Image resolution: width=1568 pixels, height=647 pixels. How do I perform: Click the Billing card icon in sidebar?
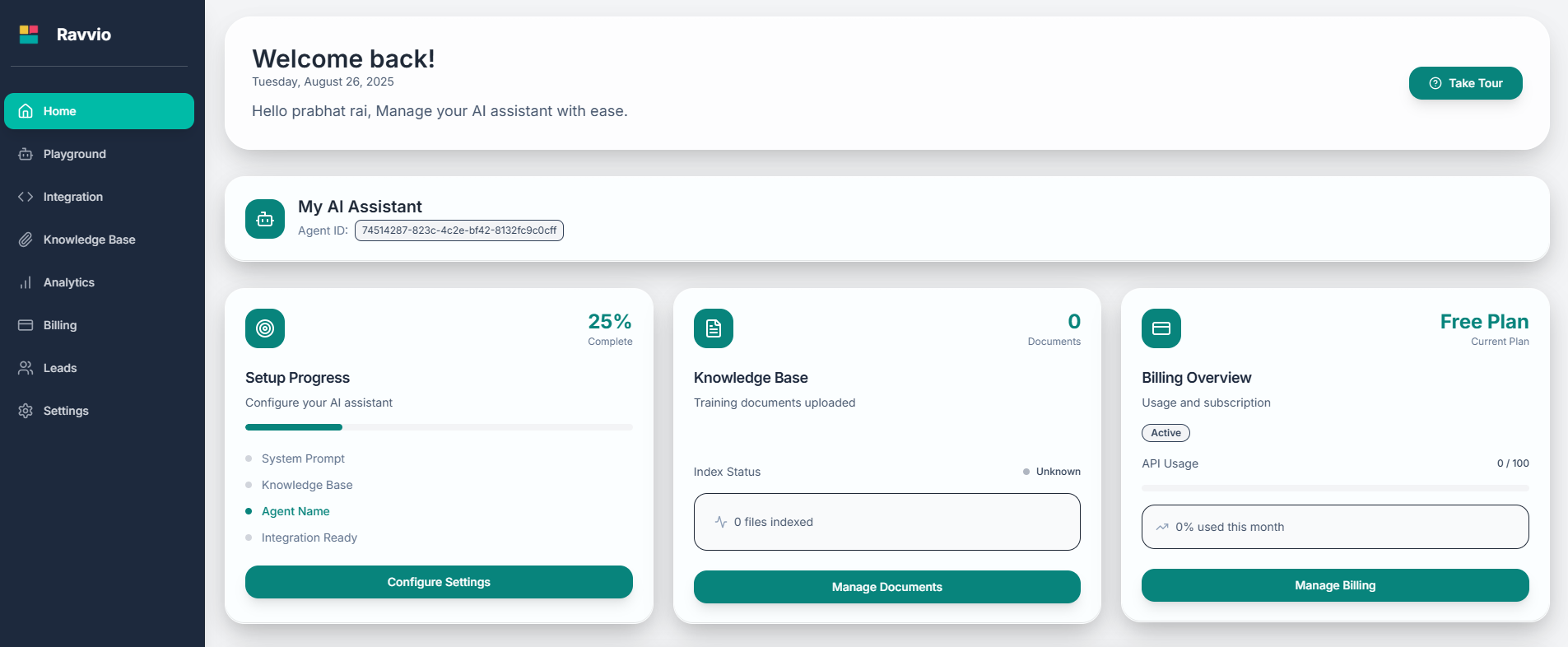26,325
